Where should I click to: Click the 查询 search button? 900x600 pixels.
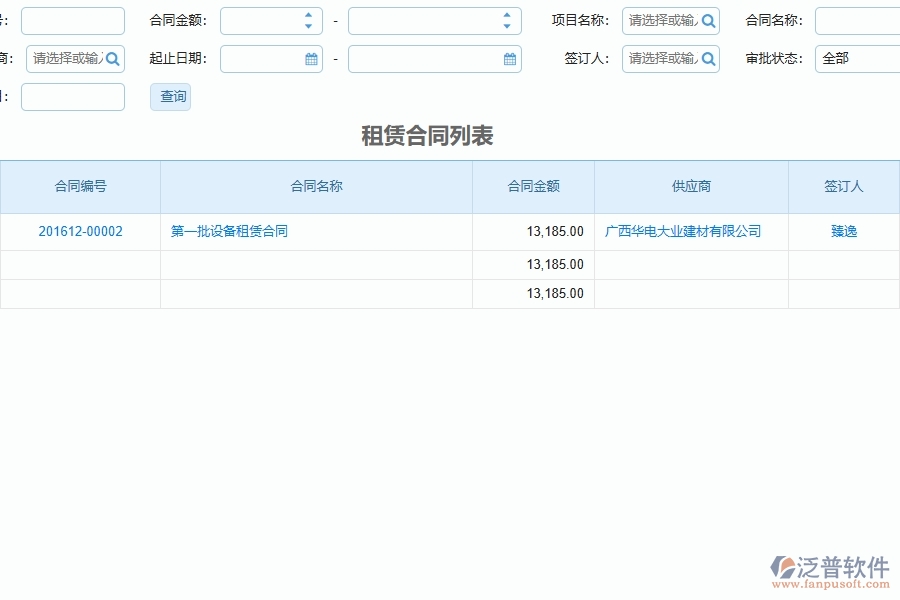pos(170,96)
